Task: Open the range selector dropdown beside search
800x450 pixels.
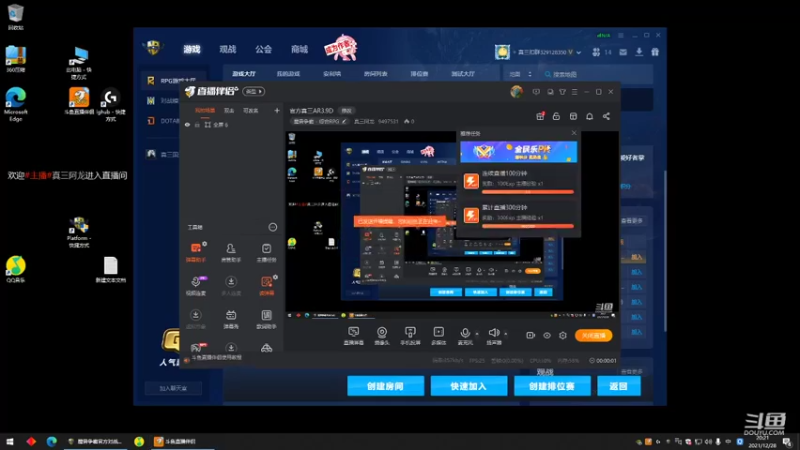Action: [520, 74]
